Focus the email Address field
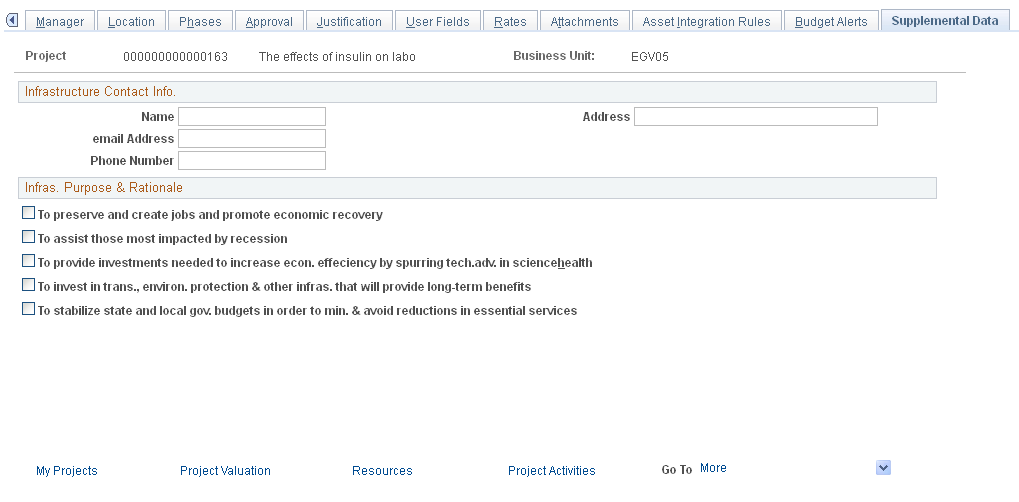Image resolution: width=1019 pixels, height=502 pixels. (x=252, y=139)
